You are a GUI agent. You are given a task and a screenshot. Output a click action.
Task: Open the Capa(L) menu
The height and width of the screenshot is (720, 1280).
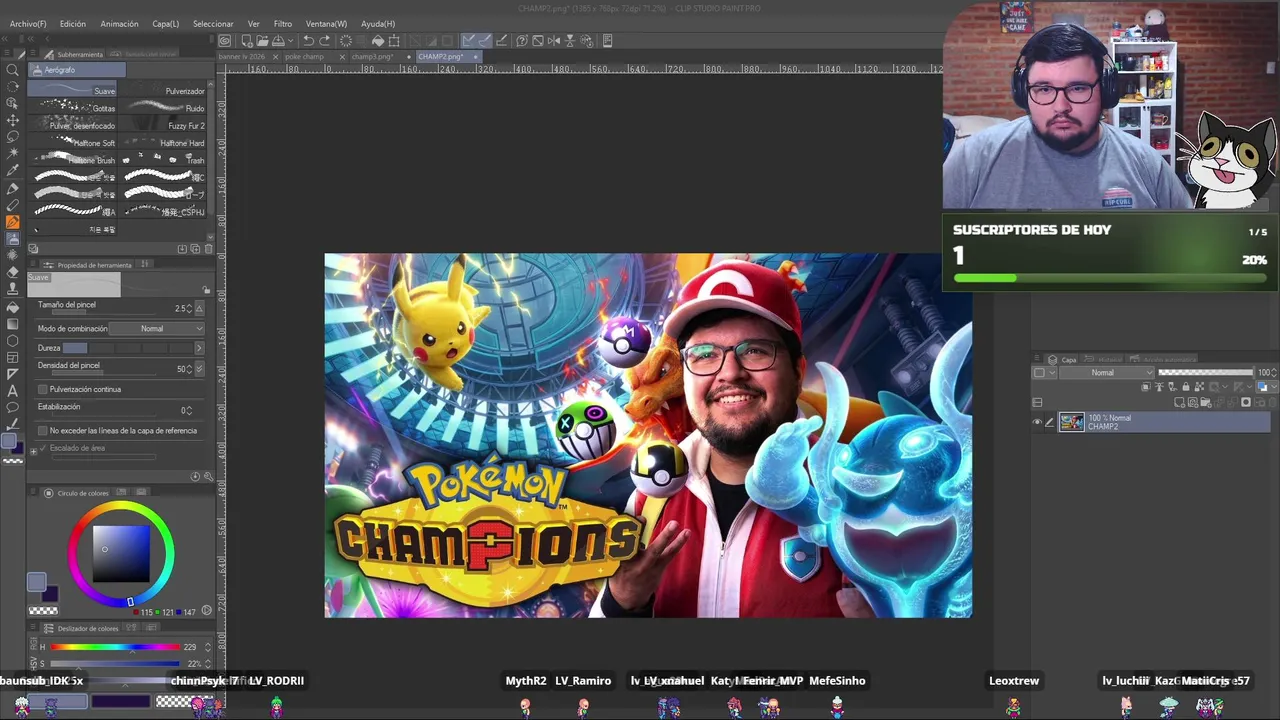166,23
